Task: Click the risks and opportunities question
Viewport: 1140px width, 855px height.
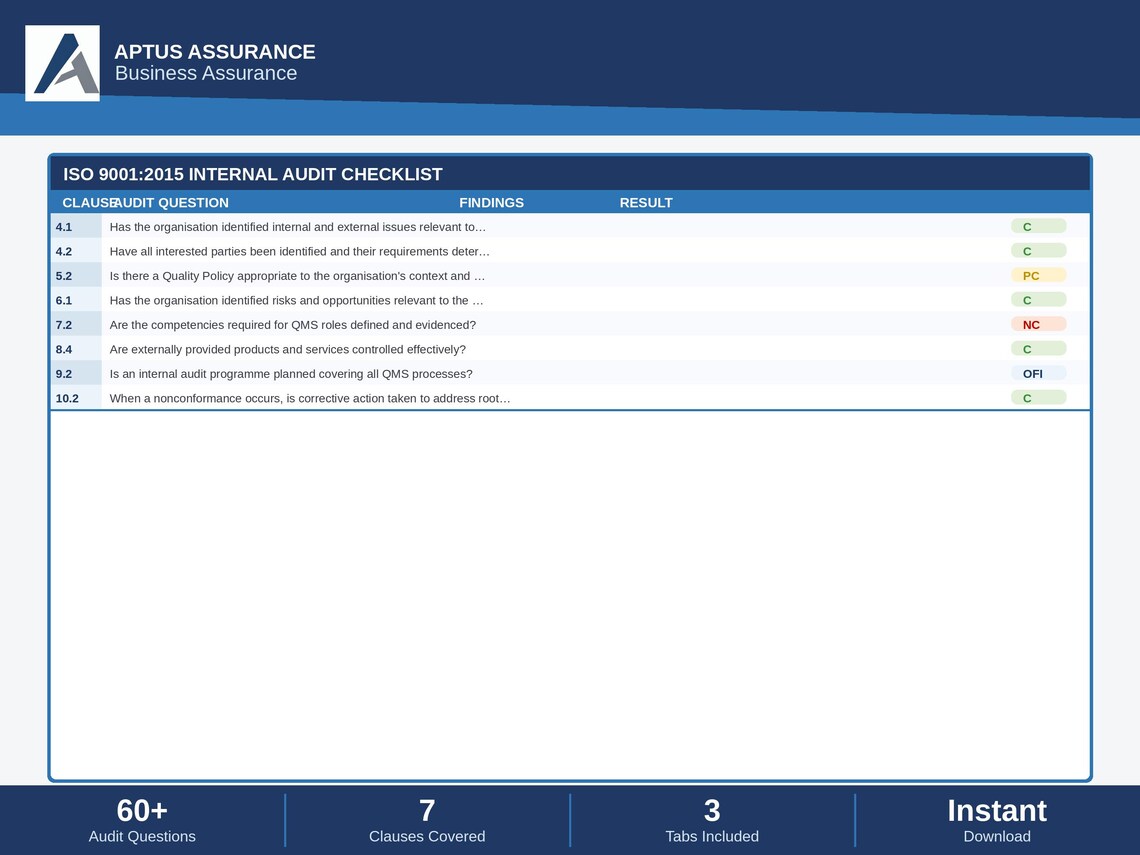Action: pos(296,300)
